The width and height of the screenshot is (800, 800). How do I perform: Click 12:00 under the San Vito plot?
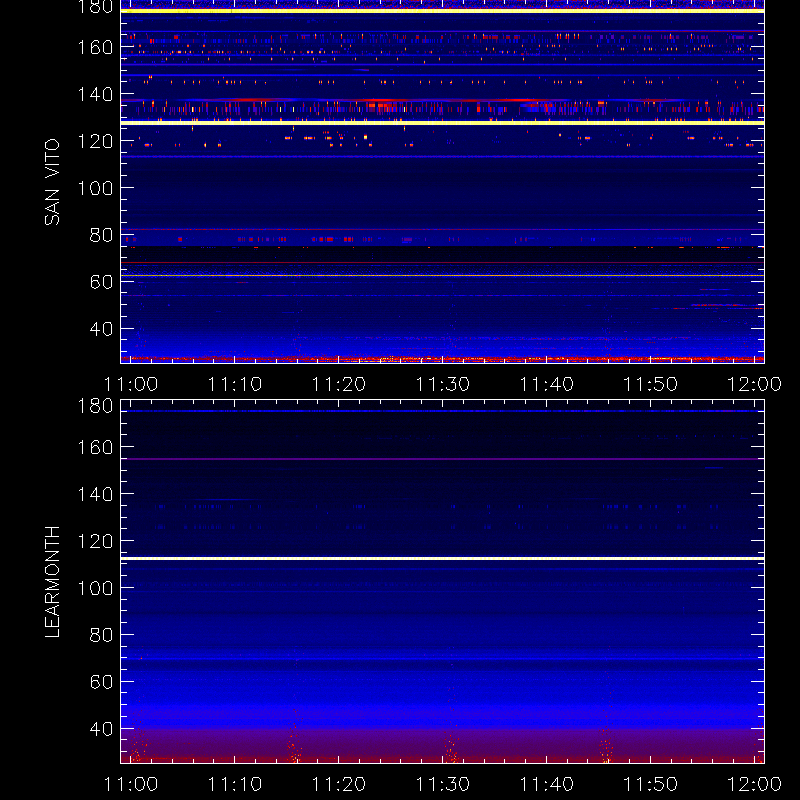tap(754, 384)
